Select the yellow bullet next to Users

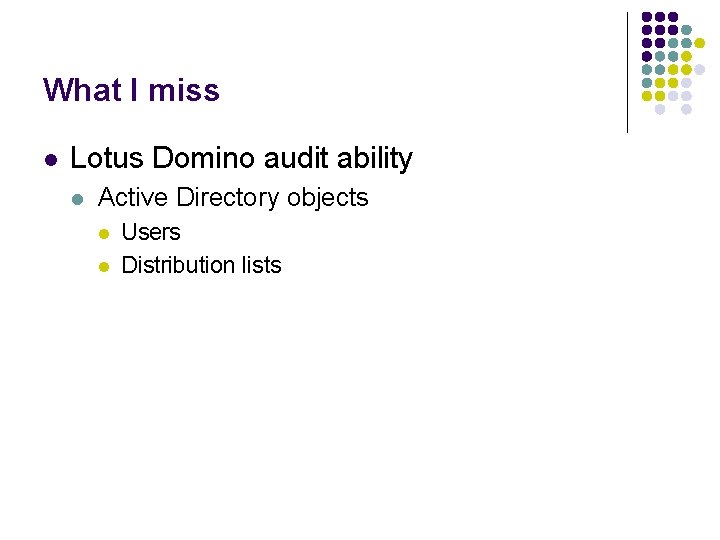[x=103, y=233]
